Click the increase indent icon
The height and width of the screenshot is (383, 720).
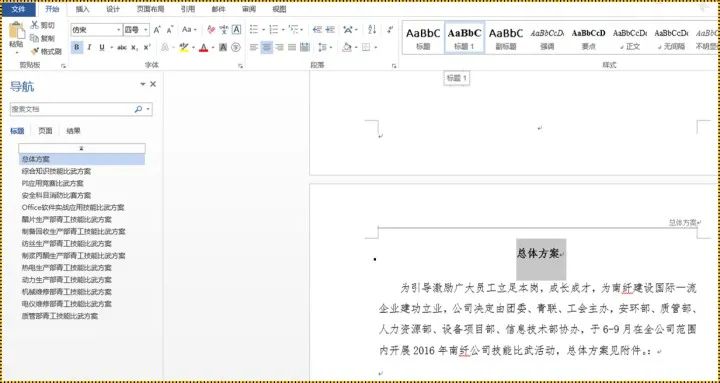click(330, 30)
